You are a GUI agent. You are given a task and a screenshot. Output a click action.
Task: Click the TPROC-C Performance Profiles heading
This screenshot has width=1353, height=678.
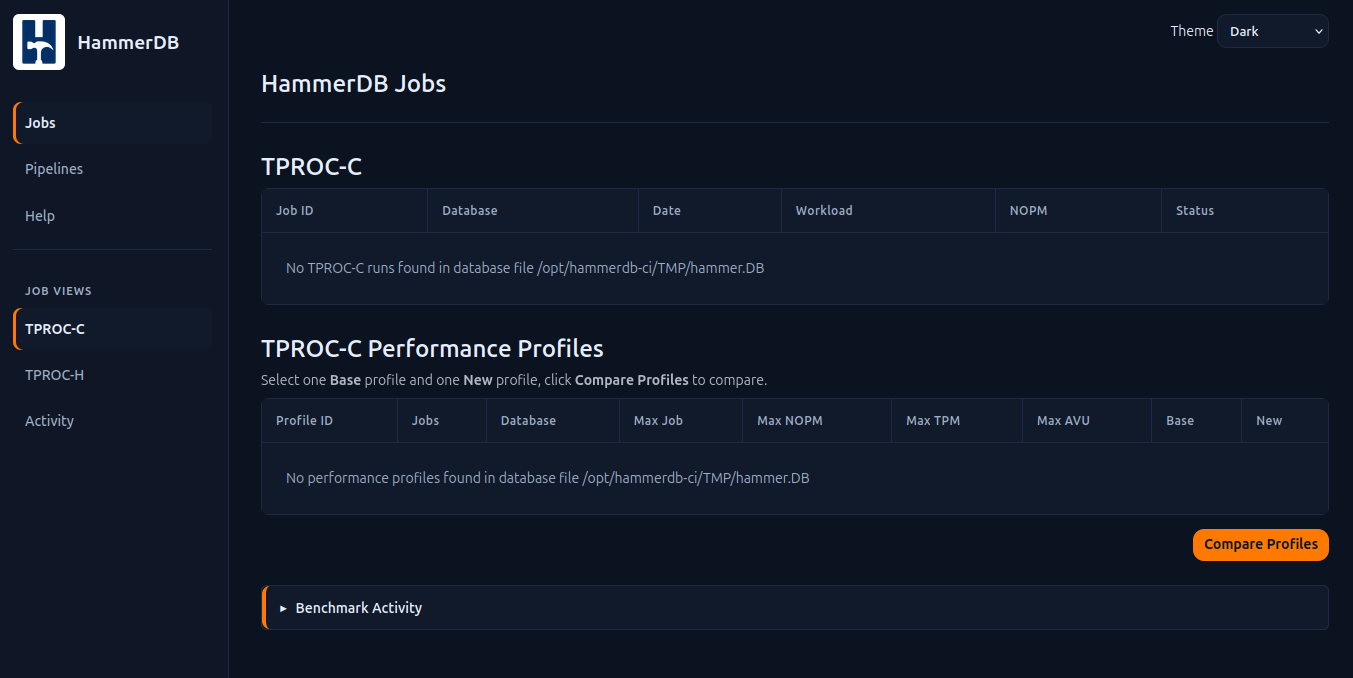[432, 348]
